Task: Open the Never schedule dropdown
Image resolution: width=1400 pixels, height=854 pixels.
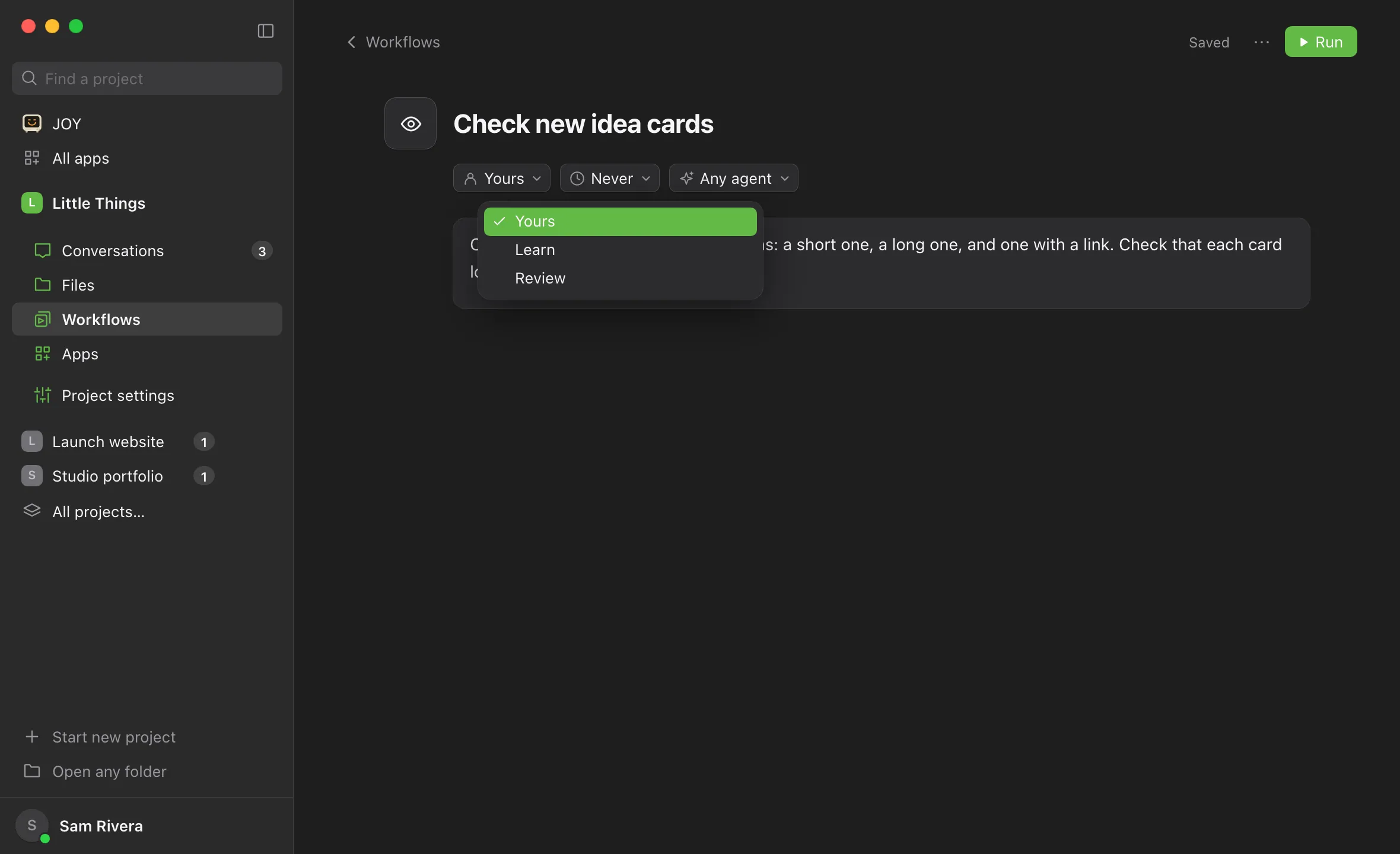Action: [610, 178]
